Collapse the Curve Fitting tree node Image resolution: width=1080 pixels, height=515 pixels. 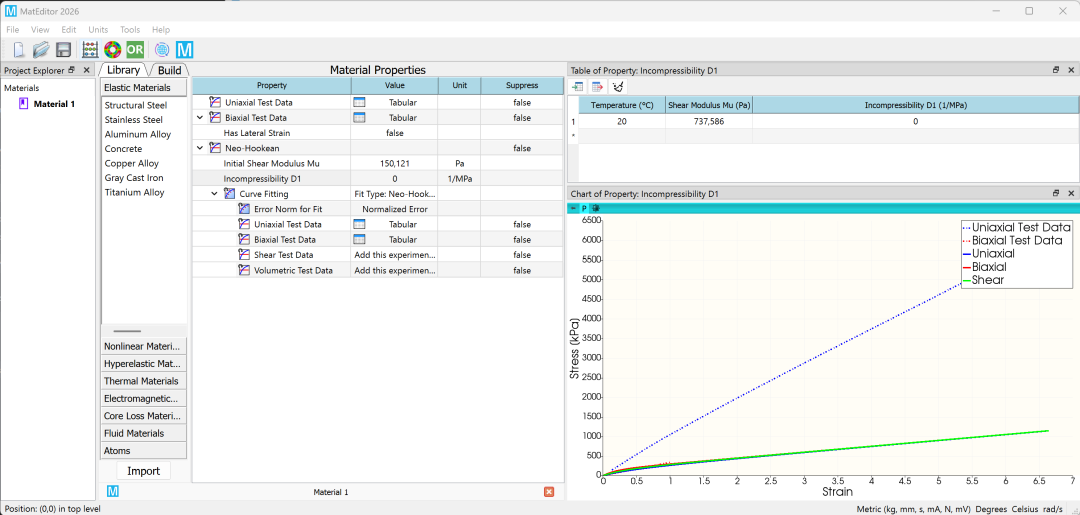[x=215, y=194]
